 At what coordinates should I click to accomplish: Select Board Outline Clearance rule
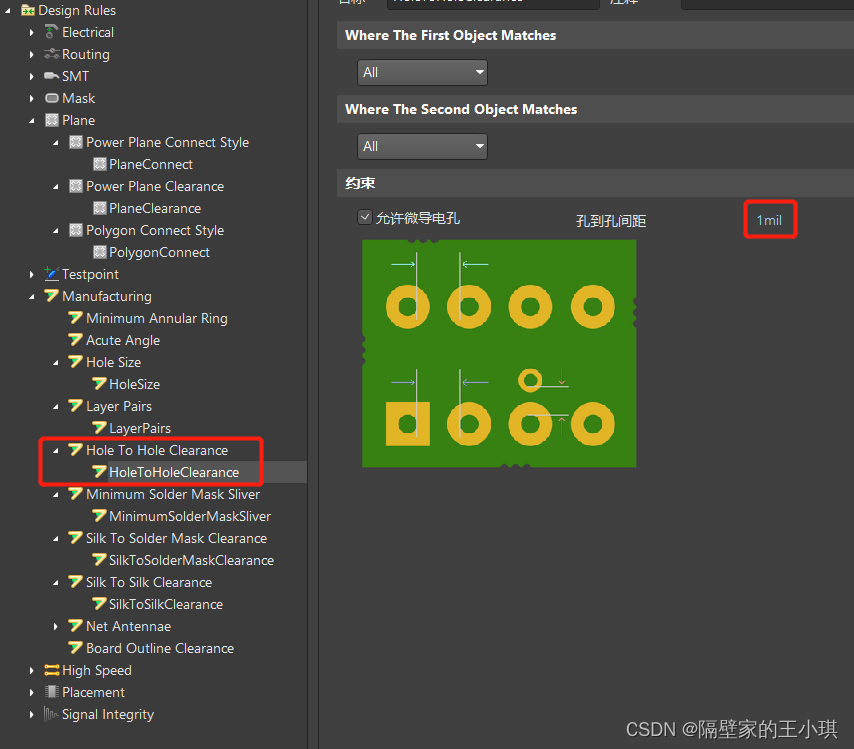coord(159,648)
